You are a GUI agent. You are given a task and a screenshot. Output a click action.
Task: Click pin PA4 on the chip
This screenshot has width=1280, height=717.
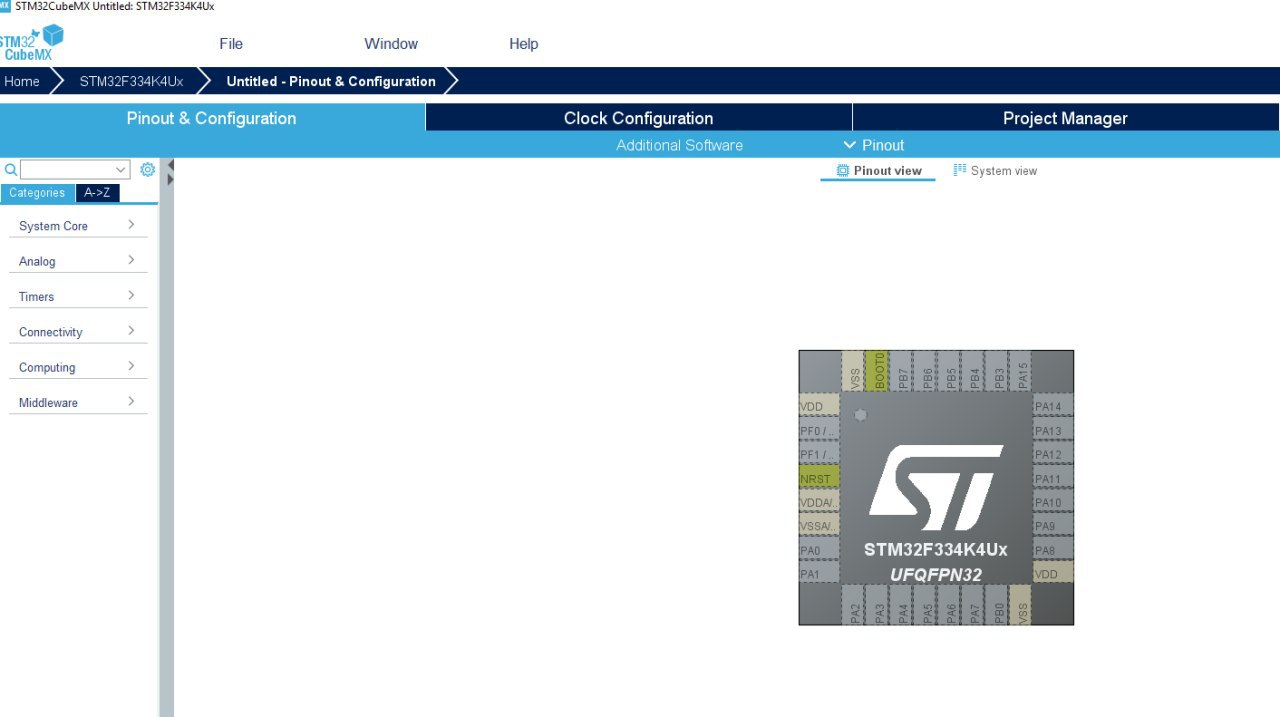tap(902, 605)
